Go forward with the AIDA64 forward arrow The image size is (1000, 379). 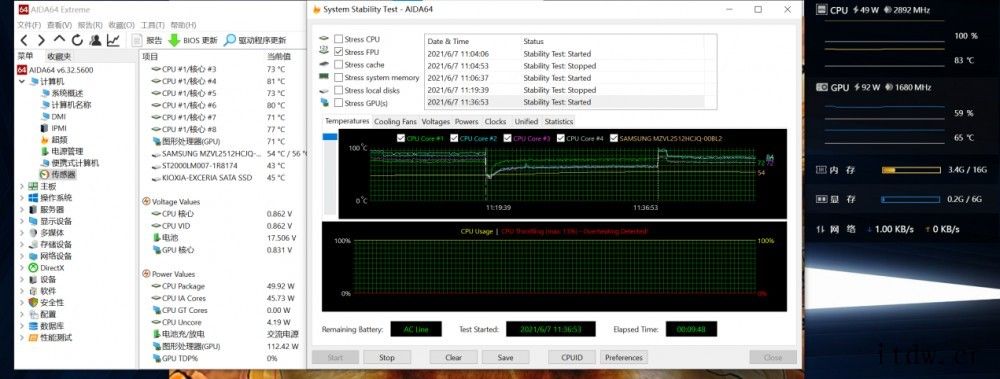pos(41,40)
